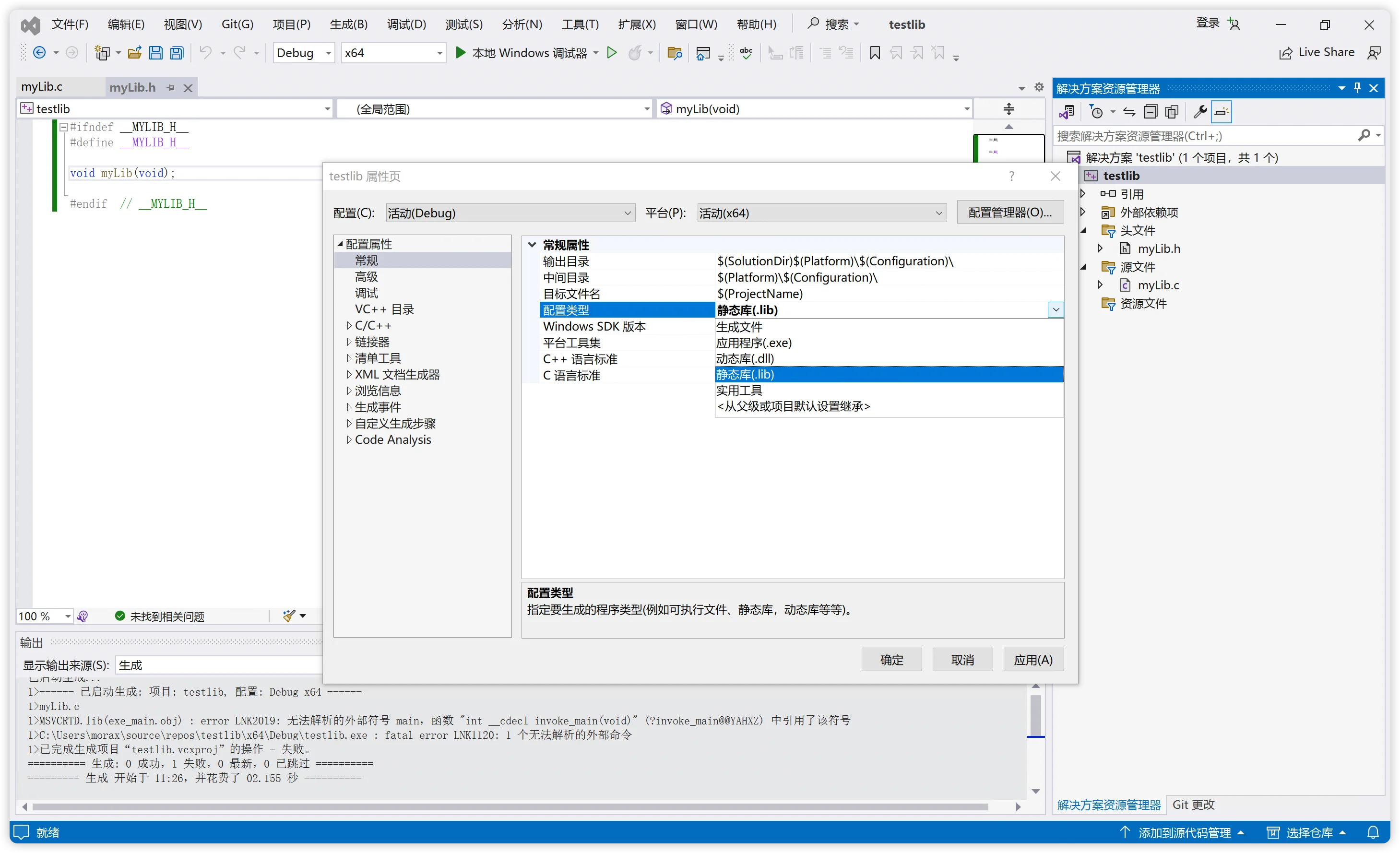The image size is (1400, 853).
Task: Click the 应用(A) button
Action: pyautogui.click(x=1033, y=660)
